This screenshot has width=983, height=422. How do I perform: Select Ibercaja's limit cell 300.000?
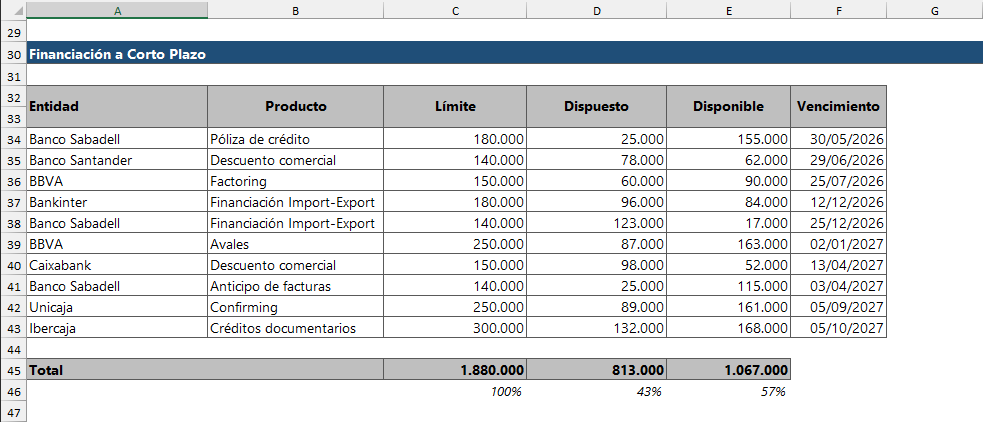tap(455, 328)
